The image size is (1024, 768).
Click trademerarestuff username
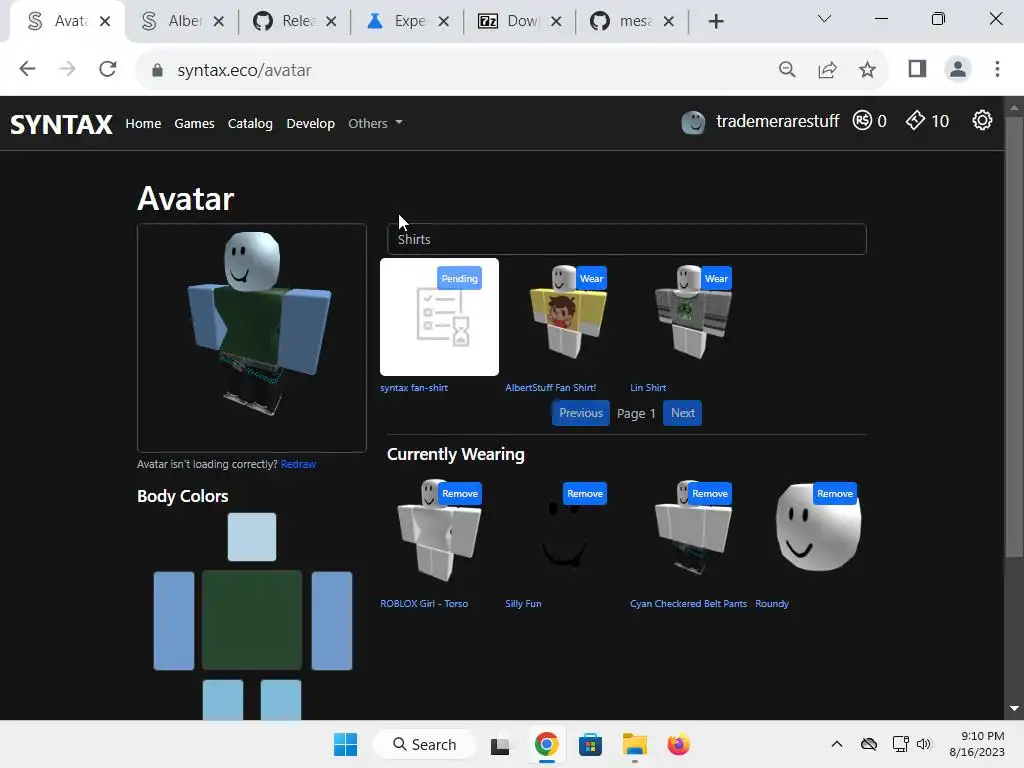777,121
